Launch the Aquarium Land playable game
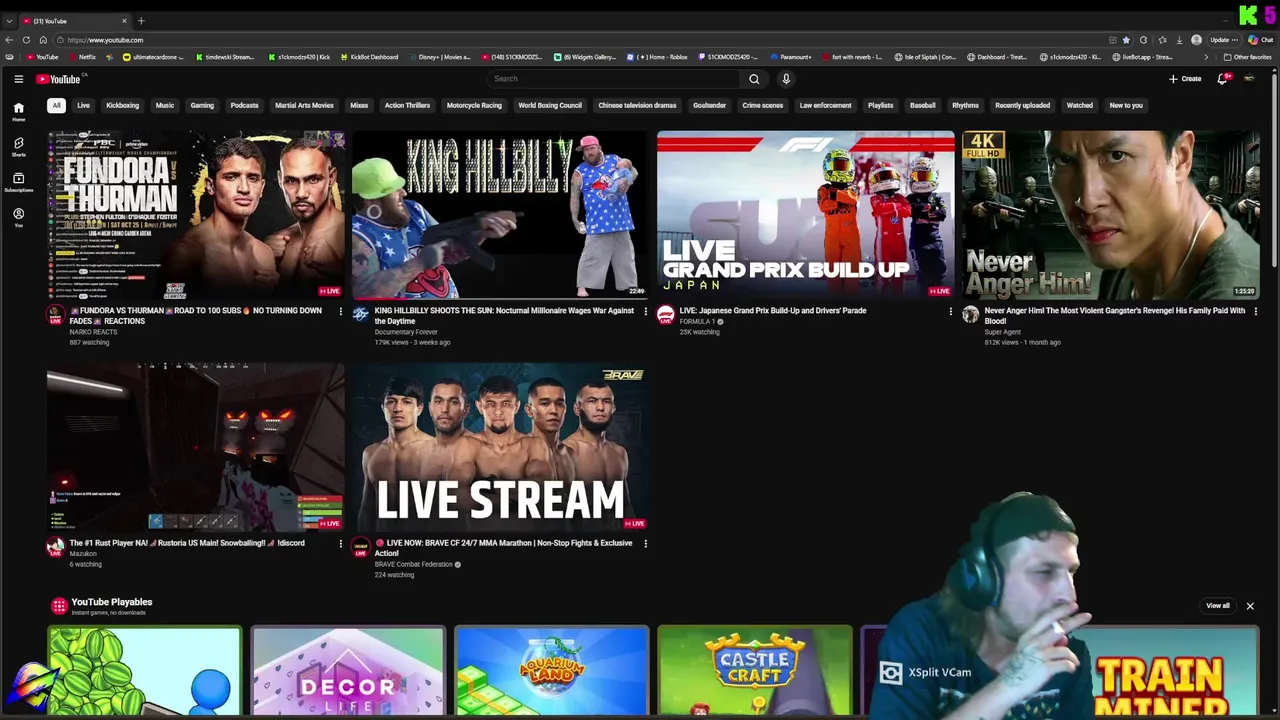The width and height of the screenshot is (1280, 720). pos(552,671)
